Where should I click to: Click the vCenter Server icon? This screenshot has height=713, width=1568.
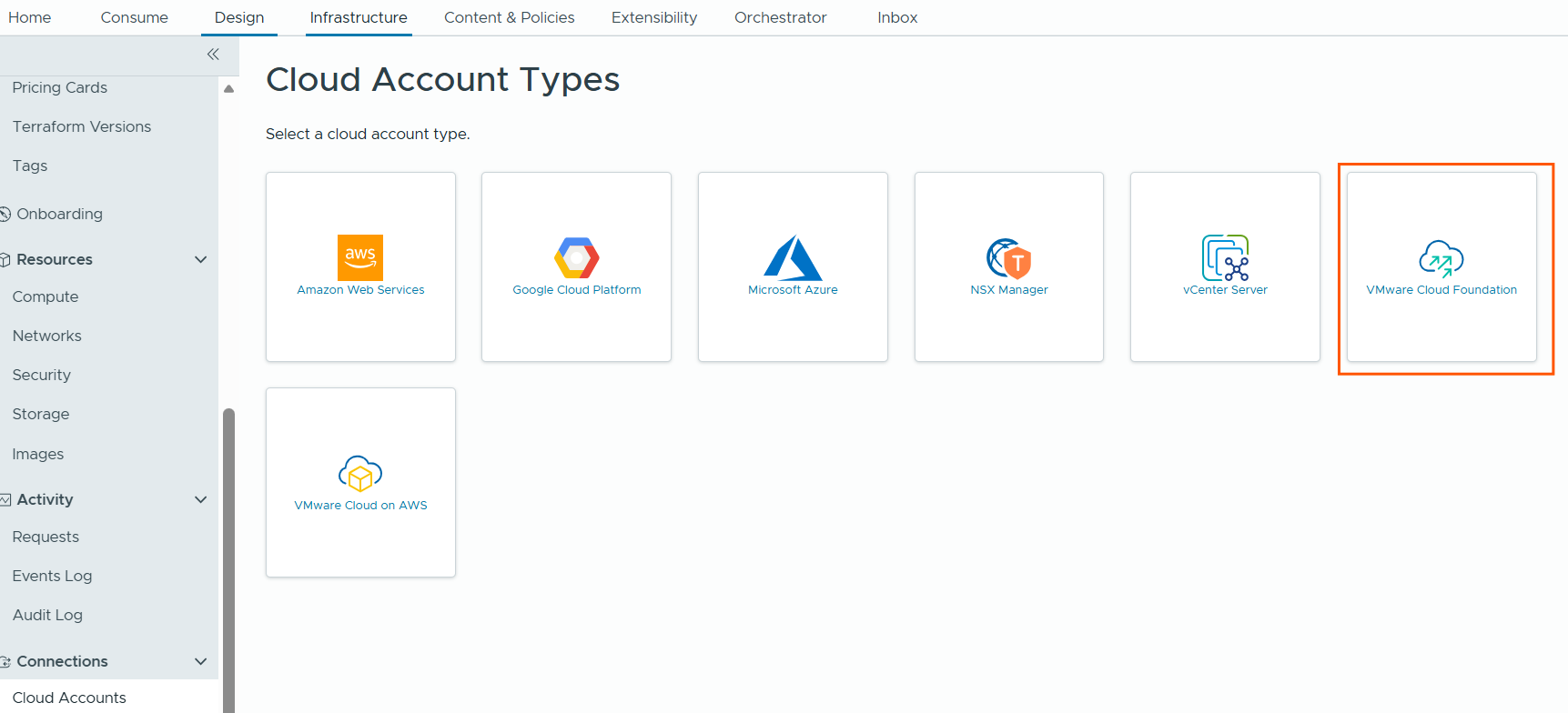click(x=1225, y=257)
